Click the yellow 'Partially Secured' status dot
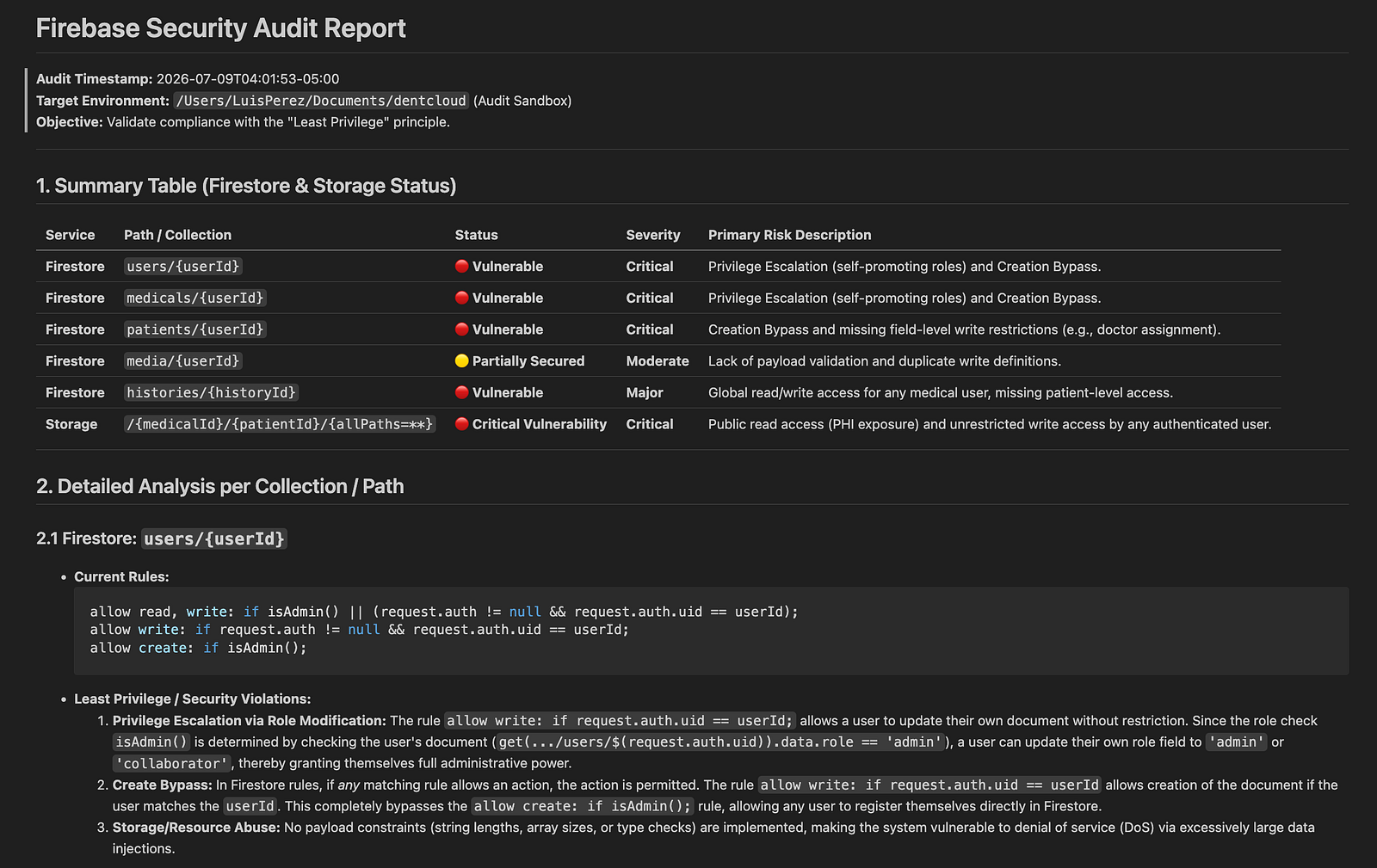Viewport: 1377px width, 868px height. coord(461,361)
